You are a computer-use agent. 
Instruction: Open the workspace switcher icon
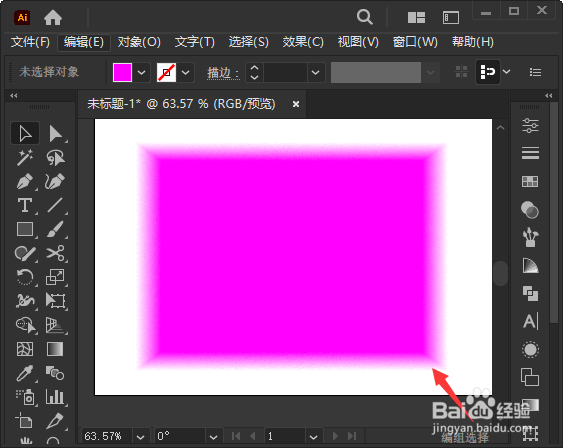point(451,17)
